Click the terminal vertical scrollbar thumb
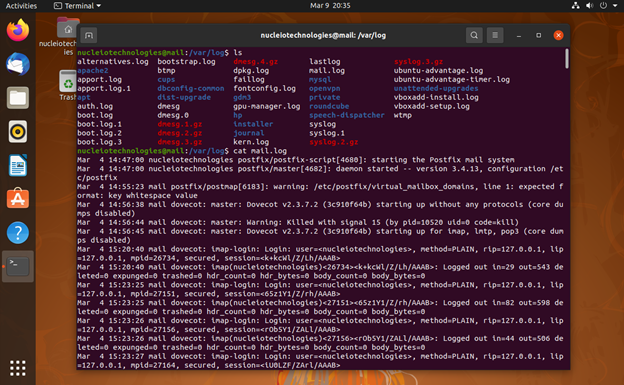The width and height of the screenshot is (624, 385). pyautogui.click(x=566, y=59)
